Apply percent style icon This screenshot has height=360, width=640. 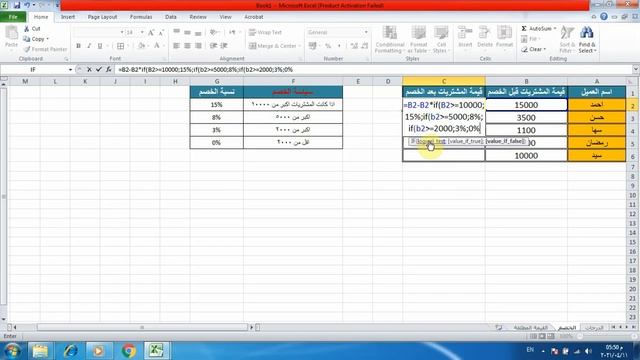(x=328, y=46)
